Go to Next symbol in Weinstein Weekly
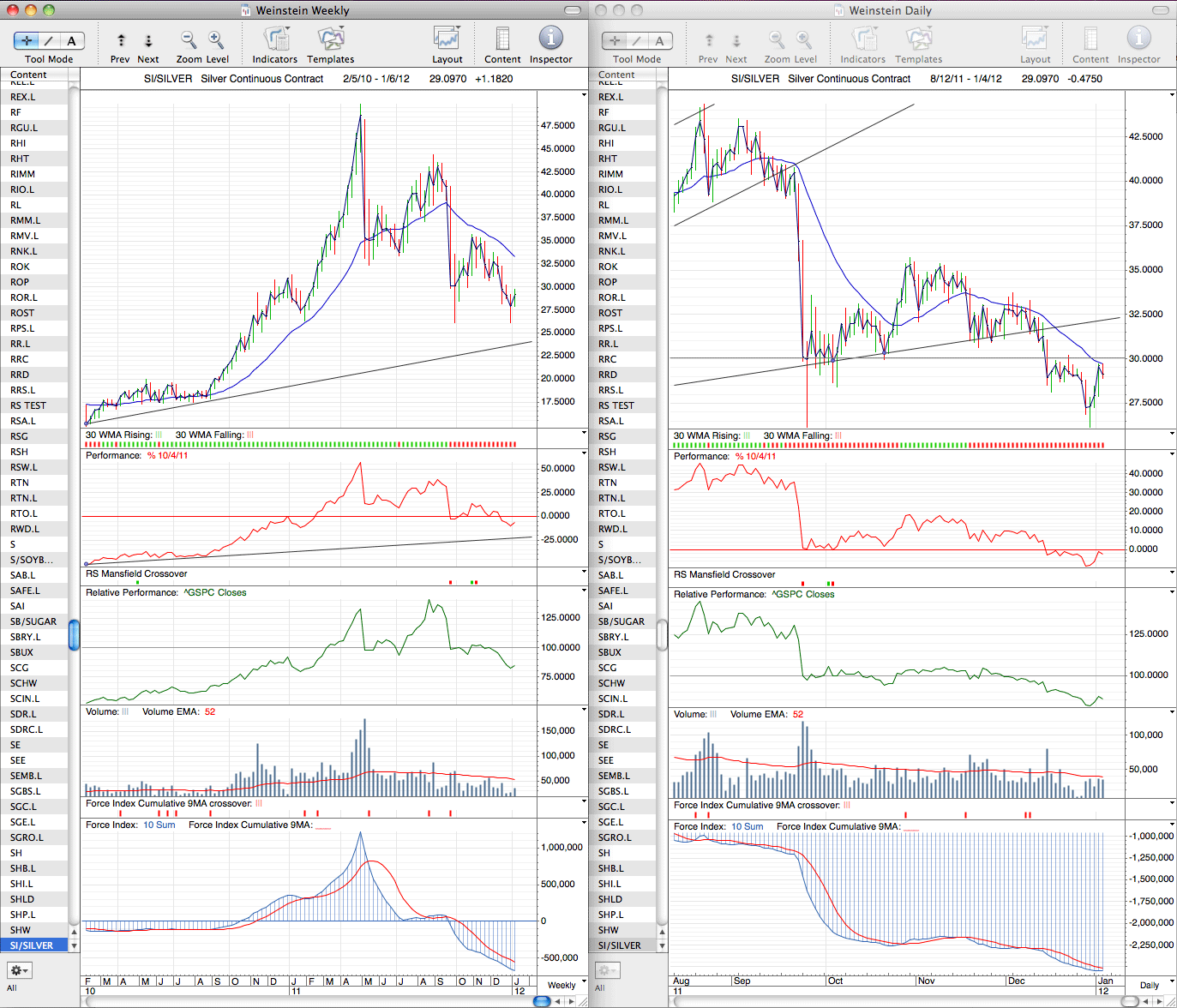The height and width of the screenshot is (1008, 1177). (x=148, y=46)
